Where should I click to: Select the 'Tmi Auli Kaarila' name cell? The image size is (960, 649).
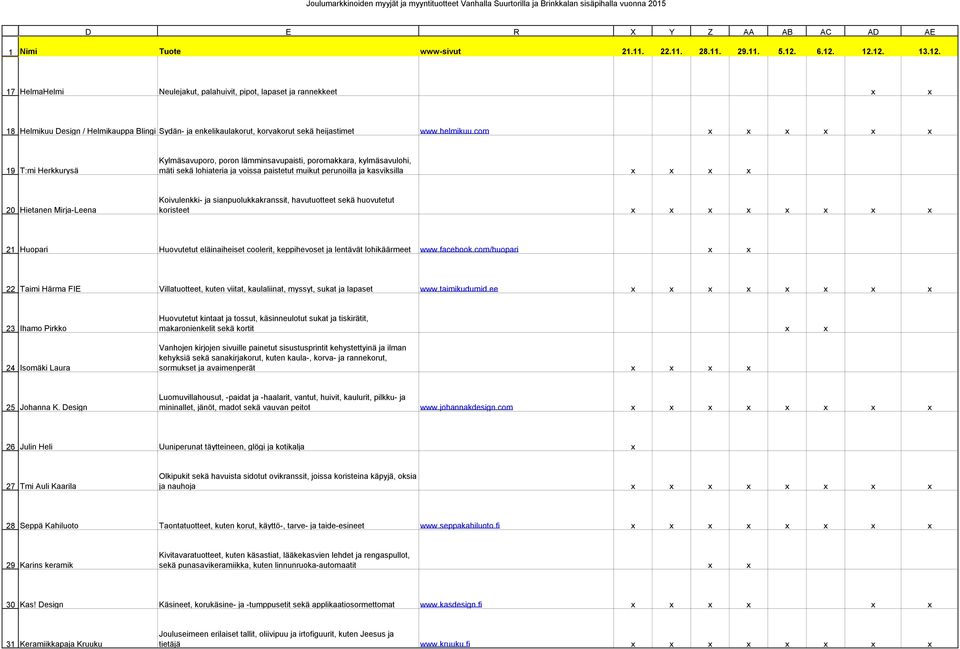click(x=88, y=471)
